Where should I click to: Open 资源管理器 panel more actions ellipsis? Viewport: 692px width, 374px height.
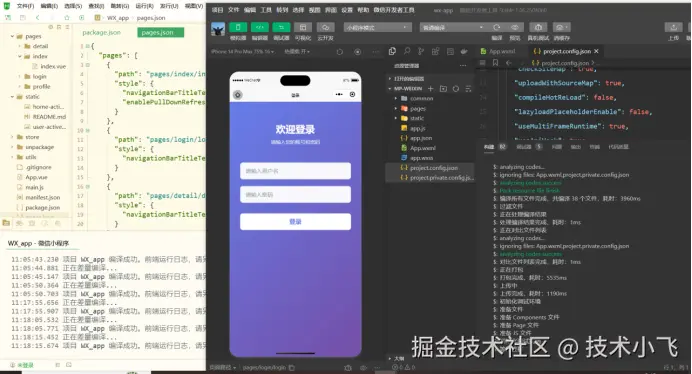(463, 66)
